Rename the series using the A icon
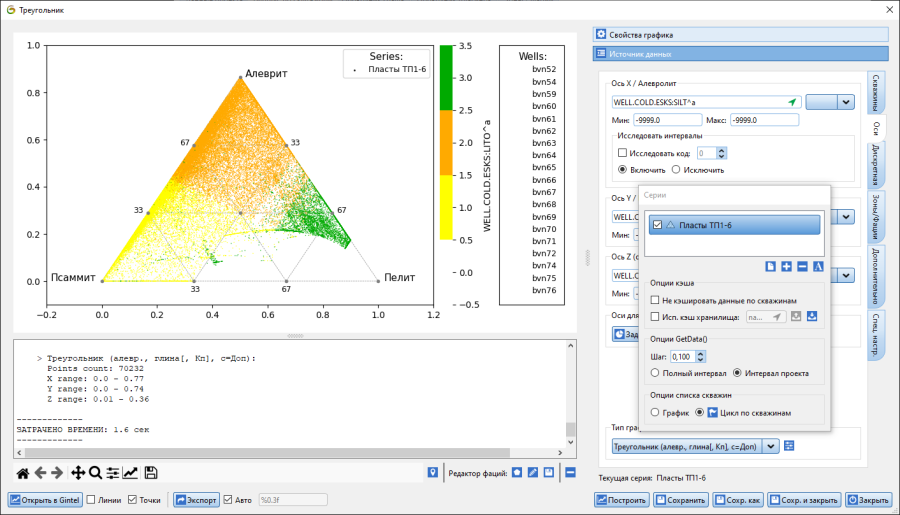This screenshot has width=900, height=515. 818,266
